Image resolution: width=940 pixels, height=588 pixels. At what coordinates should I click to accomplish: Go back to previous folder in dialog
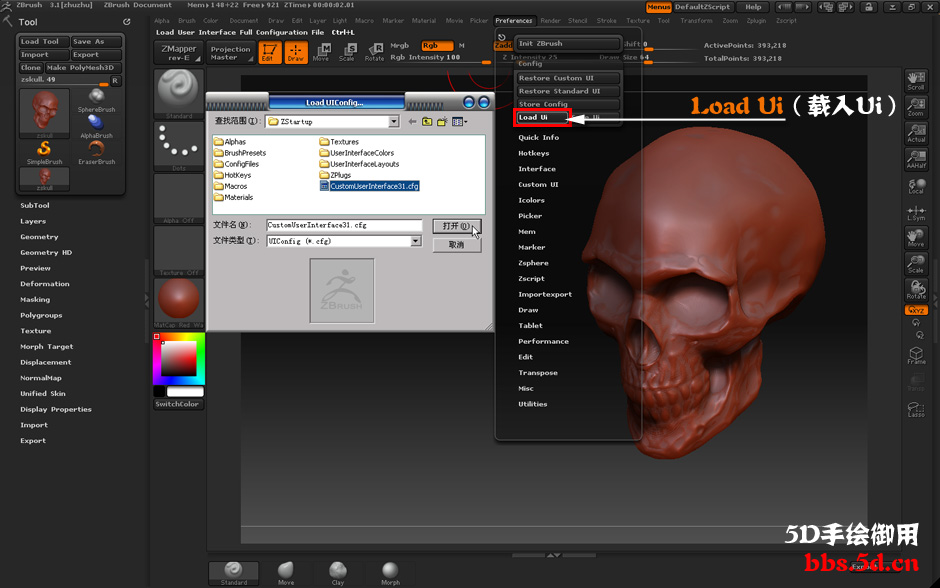click(x=412, y=122)
